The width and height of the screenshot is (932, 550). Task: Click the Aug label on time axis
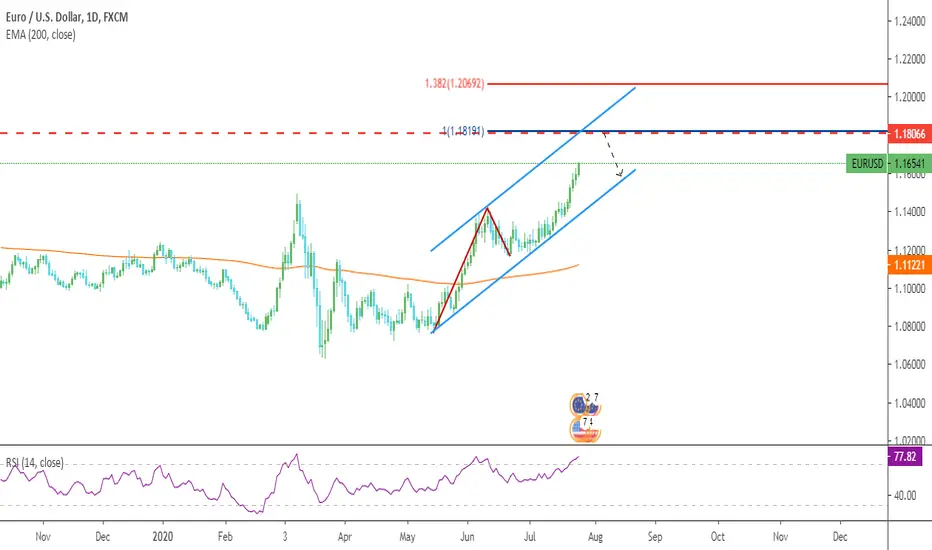[595, 536]
